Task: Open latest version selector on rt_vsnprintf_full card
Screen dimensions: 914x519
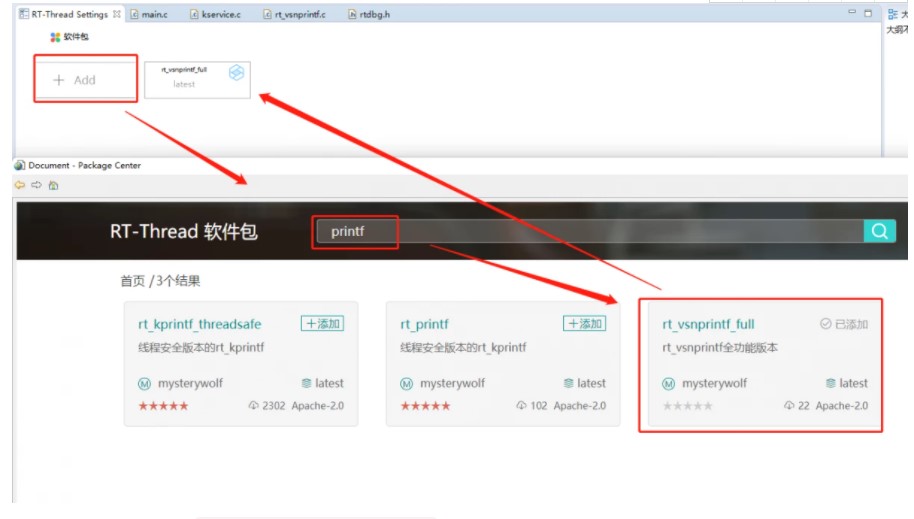Action: point(846,383)
